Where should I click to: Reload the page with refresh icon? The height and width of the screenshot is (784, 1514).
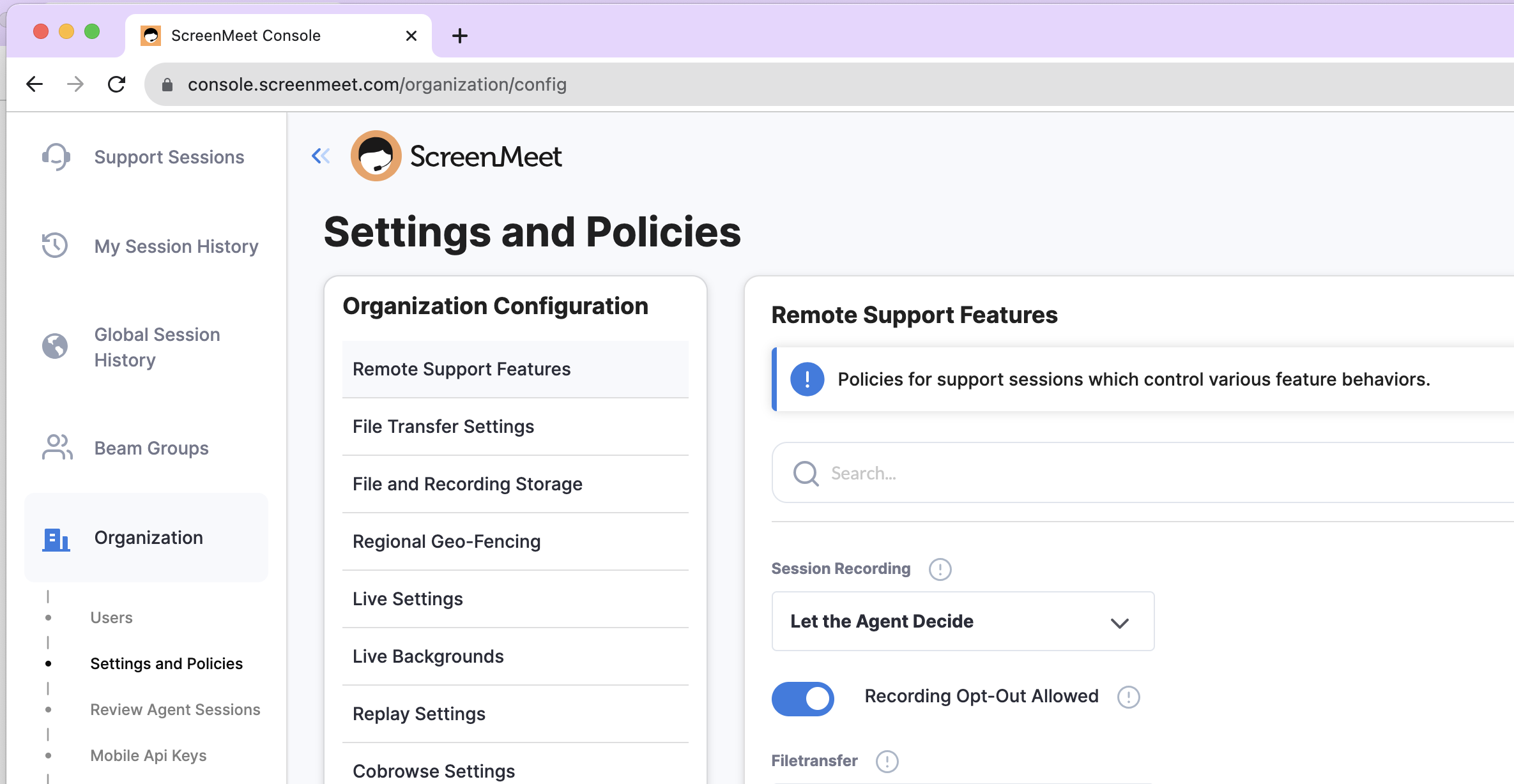[116, 84]
